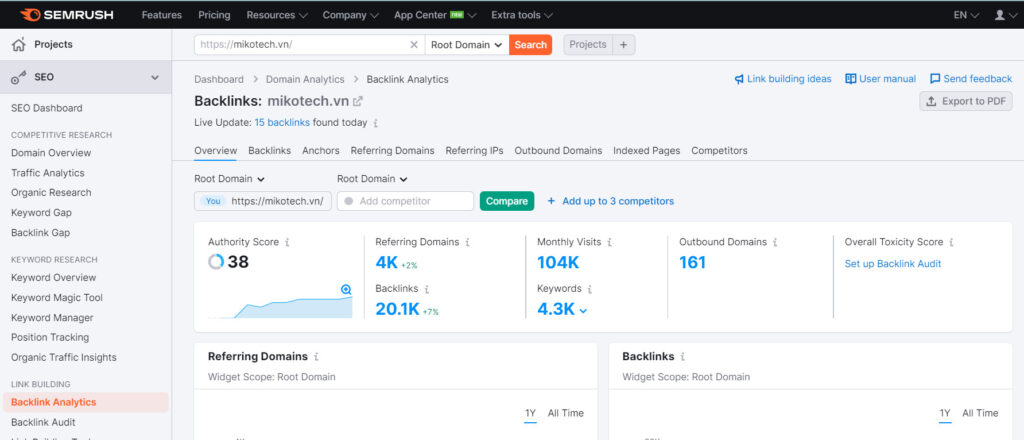Switch to the Competitors tab
The height and width of the screenshot is (440, 1024).
point(720,151)
